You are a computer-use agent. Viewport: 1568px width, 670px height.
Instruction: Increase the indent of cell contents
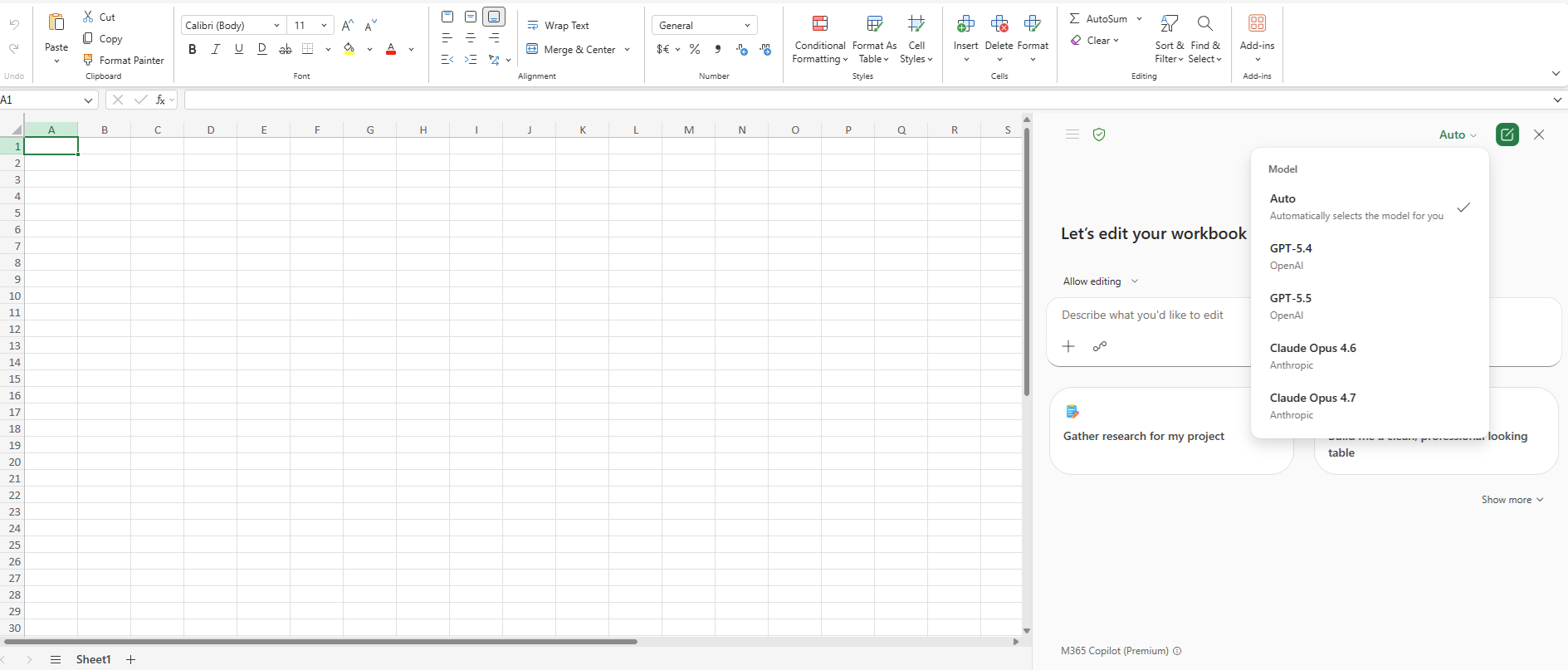pyautogui.click(x=471, y=60)
